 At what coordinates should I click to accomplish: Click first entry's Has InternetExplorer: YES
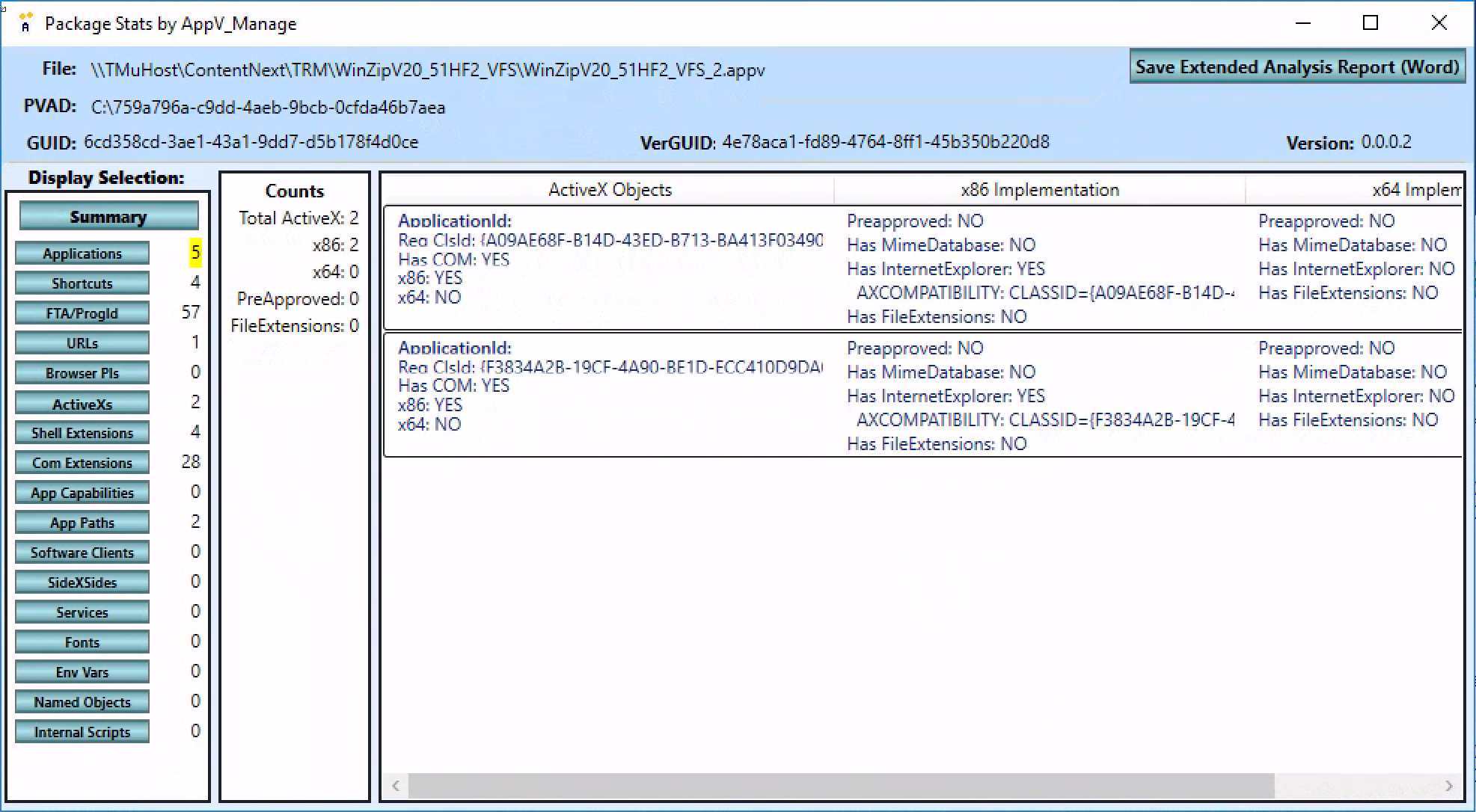(946, 269)
